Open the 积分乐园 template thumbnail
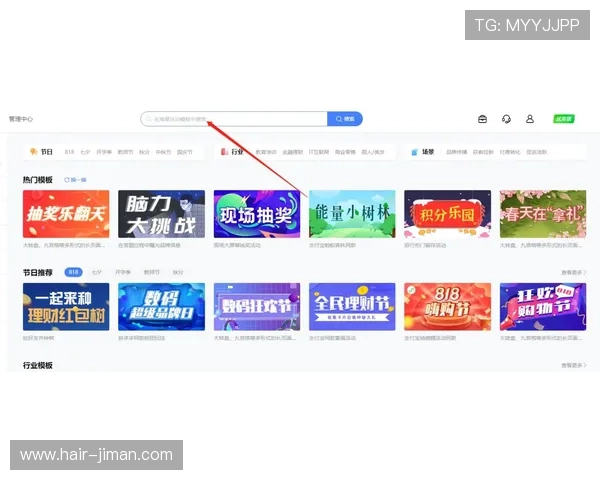600x480 pixels. tap(447, 214)
